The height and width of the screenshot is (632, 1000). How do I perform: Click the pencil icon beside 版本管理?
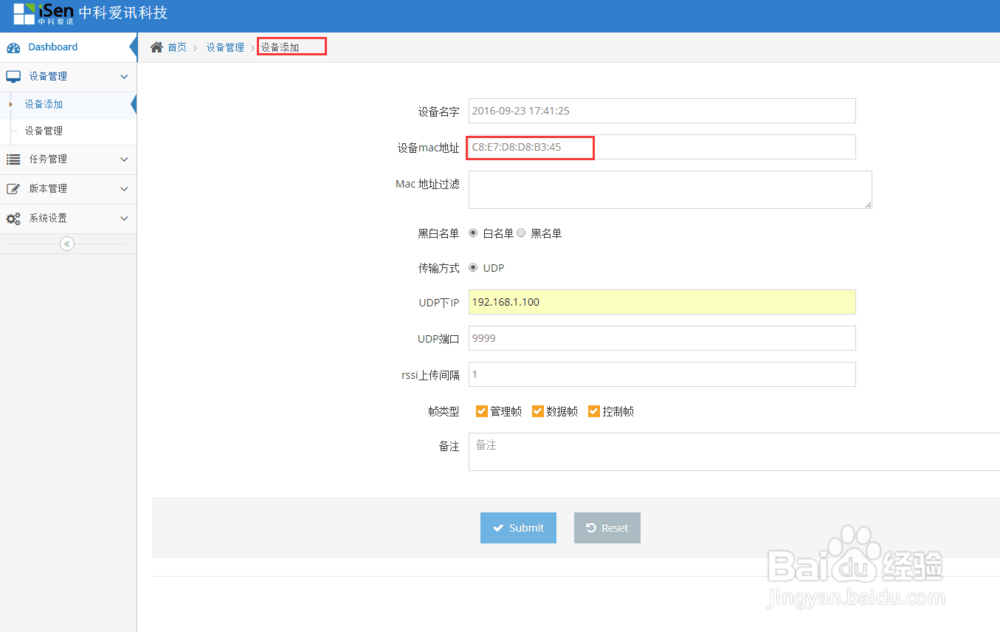point(14,189)
